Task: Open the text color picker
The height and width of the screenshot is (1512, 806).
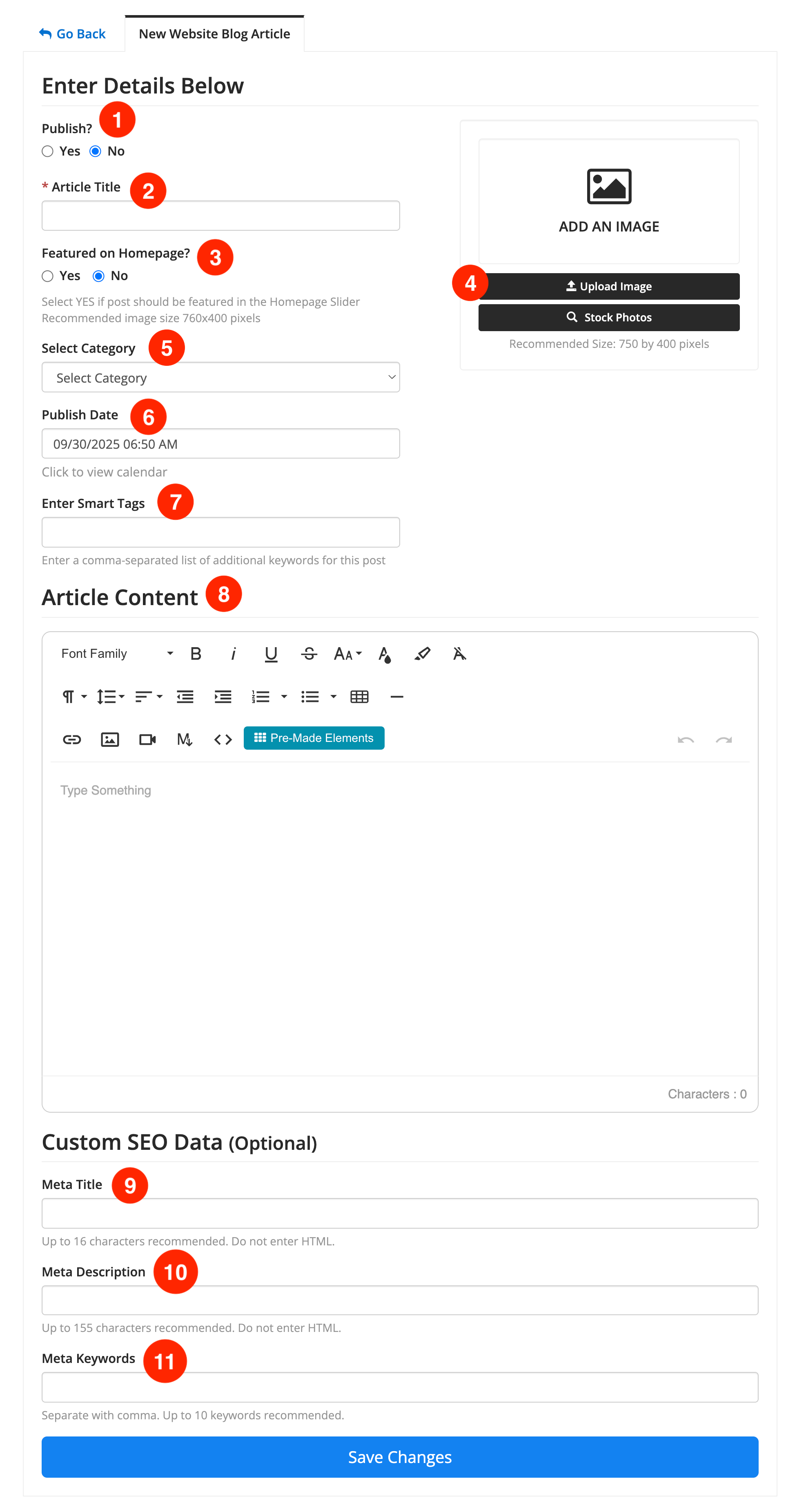Action: point(385,653)
